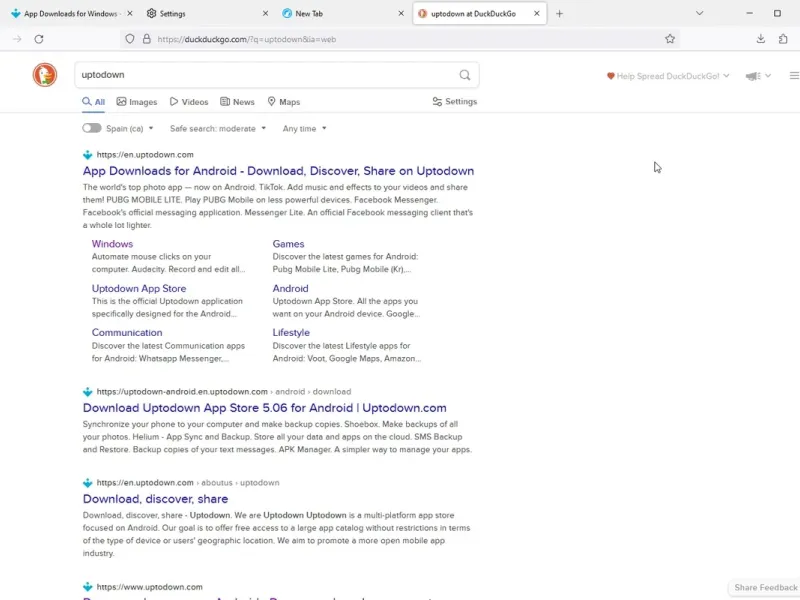Image resolution: width=800 pixels, height=600 pixels.
Task: Close the uptodown at DuckDuckGo tab
Action: [537, 14]
